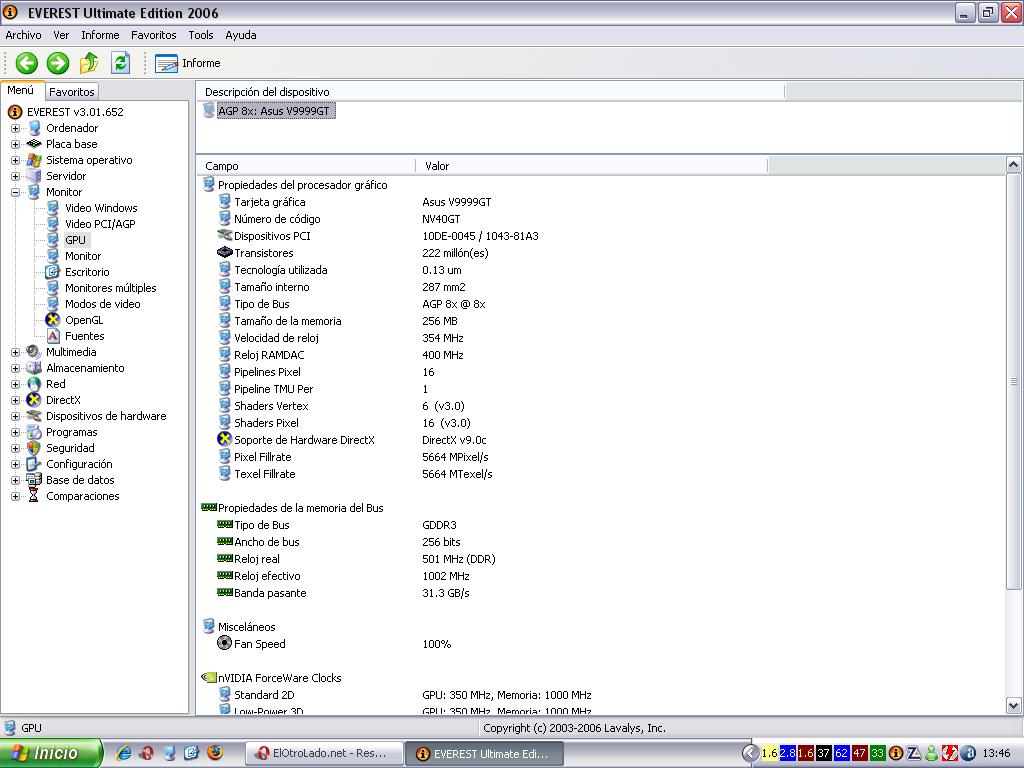Select AGP 8x: Asus V9999GT device entry
The image size is (1024, 768).
(x=274, y=111)
